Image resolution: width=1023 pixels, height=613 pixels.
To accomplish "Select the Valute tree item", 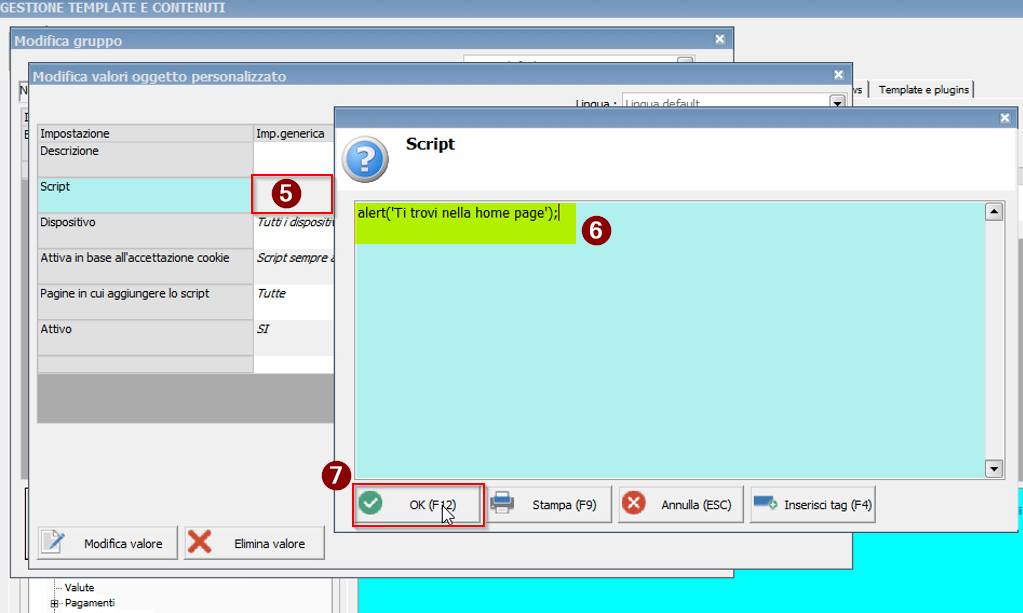I will point(79,588).
